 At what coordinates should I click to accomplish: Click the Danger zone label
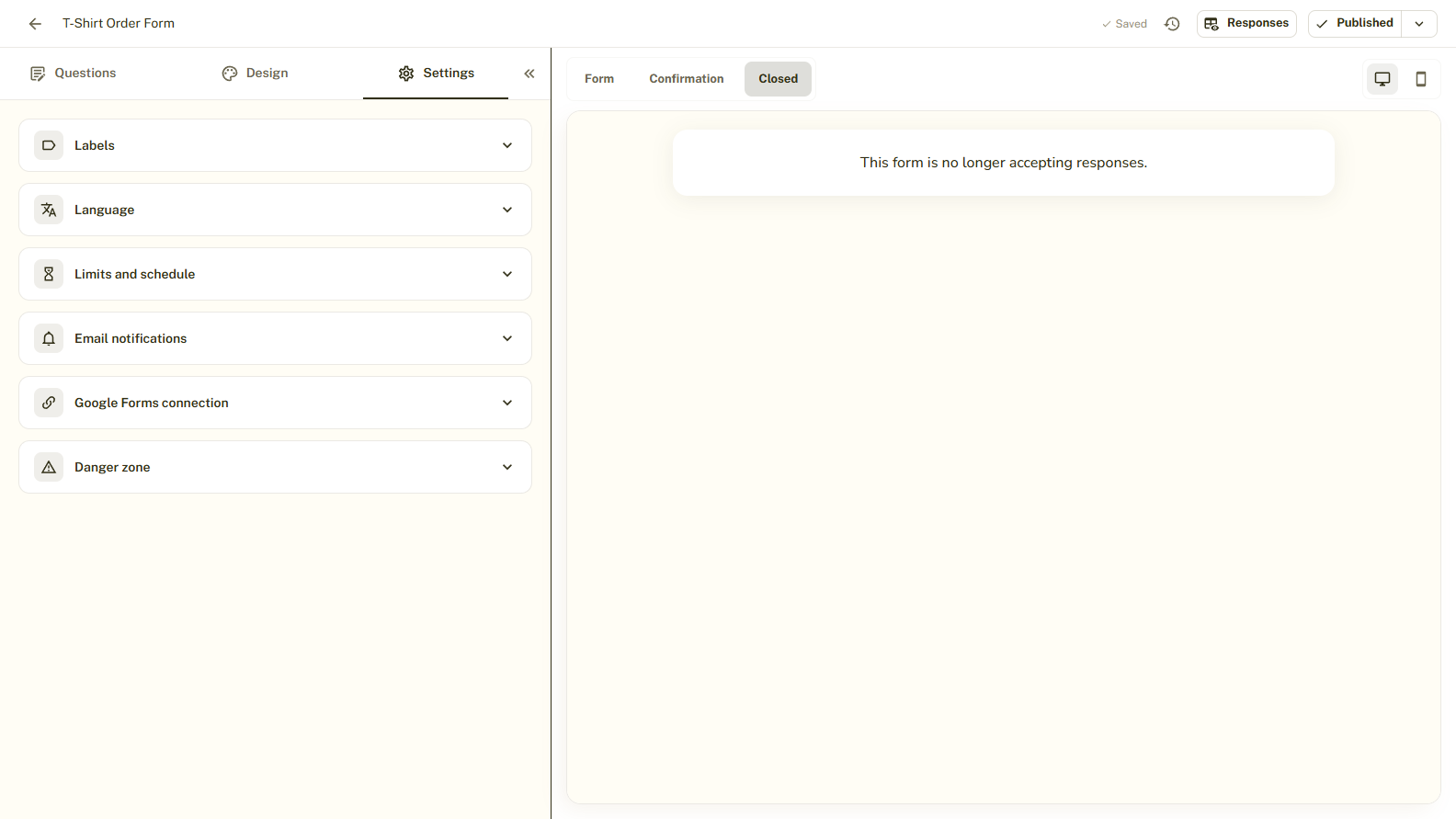[112, 467]
